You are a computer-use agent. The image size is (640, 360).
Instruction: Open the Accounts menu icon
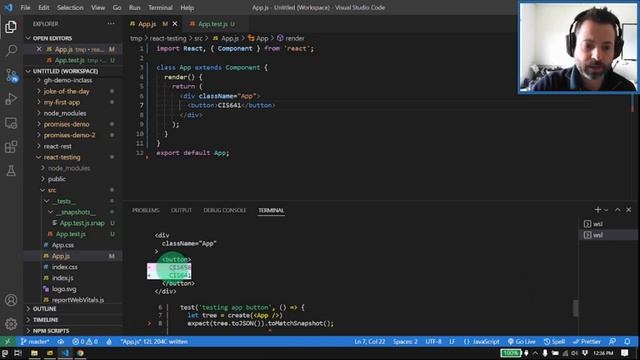pyautogui.click(x=11, y=300)
